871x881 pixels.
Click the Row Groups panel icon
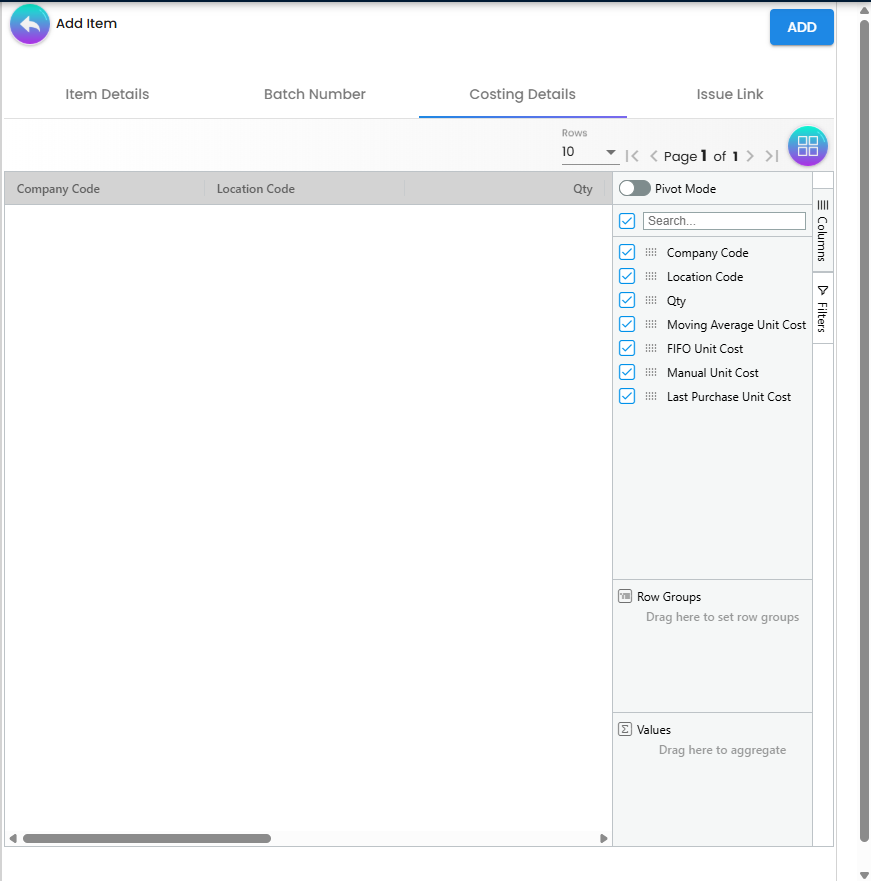coord(624,596)
